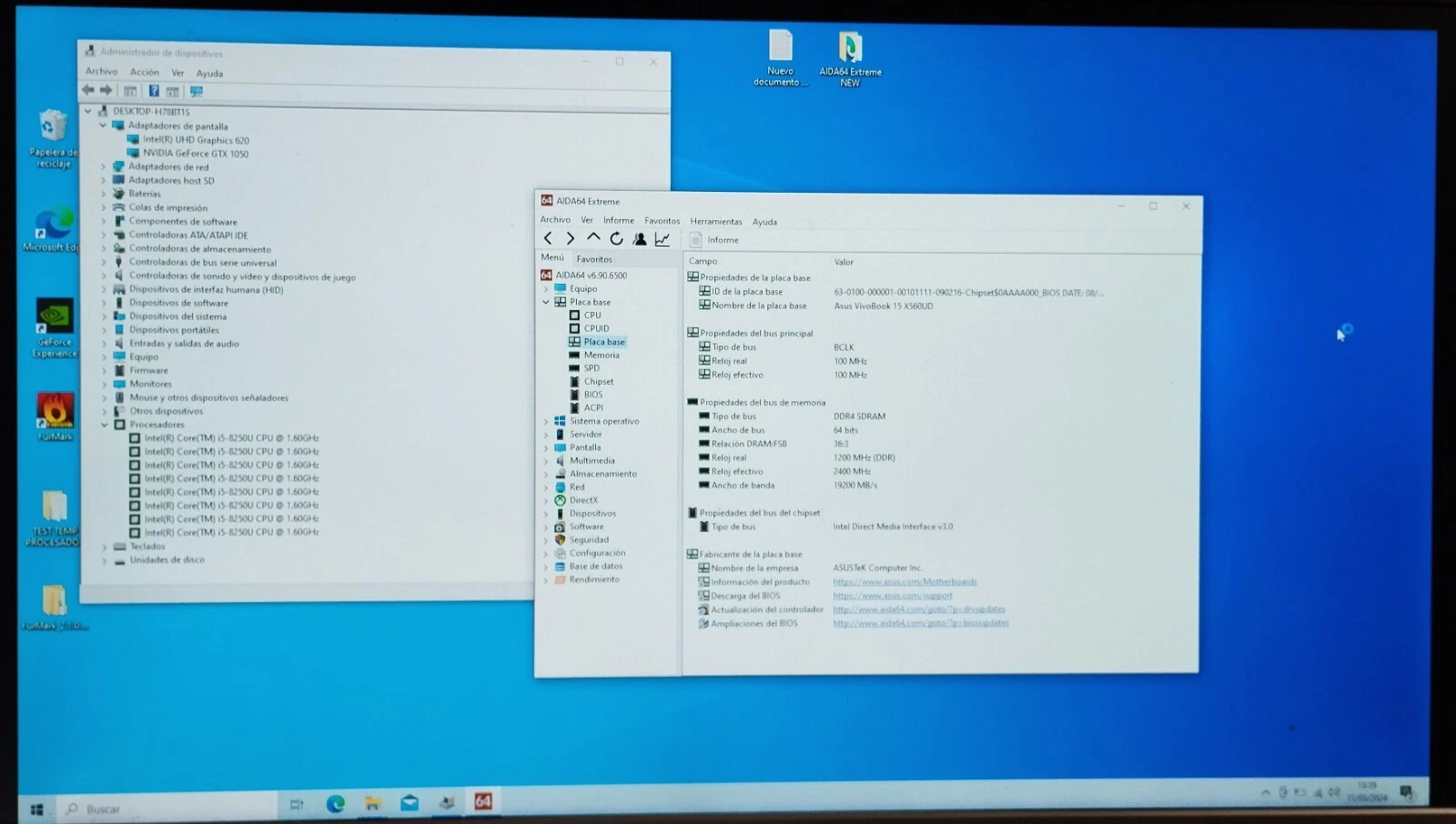The image size is (1456, 824).
Task: Click the Campo column header in AIDA64
Action: click(703, 262)
